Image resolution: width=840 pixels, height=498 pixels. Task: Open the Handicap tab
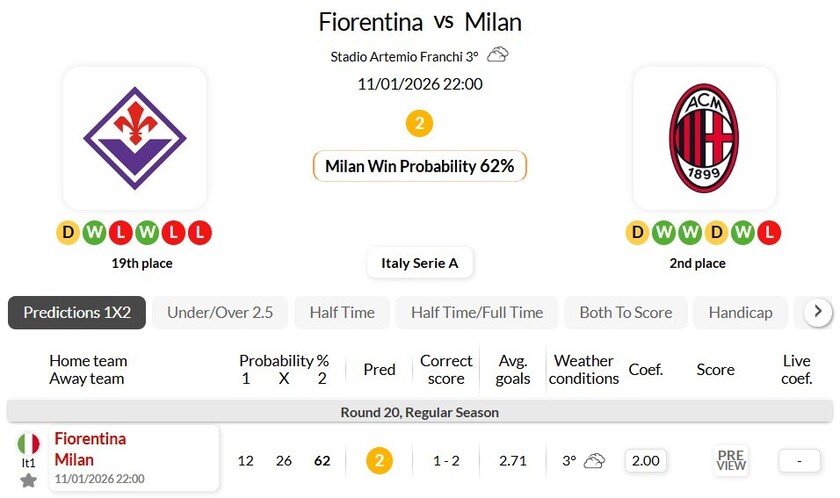[x=740, y=312]
